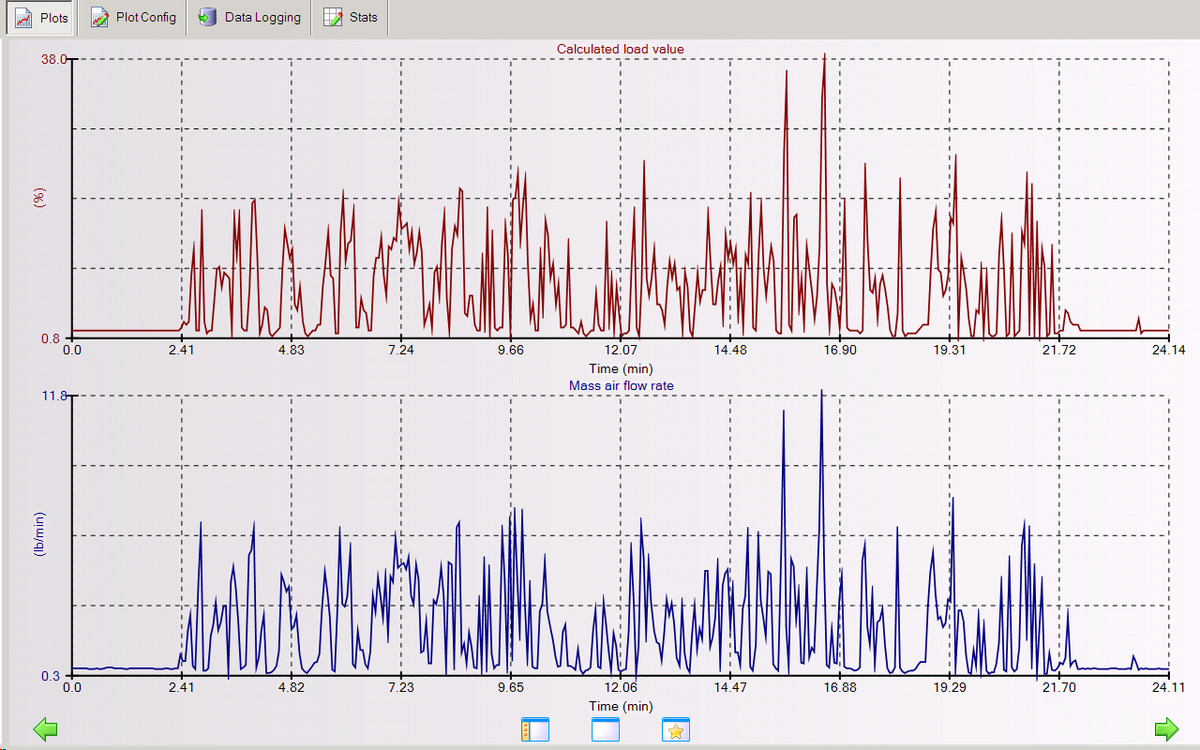Click the "Mass air flow rate" plot title
The height and width of the screenshot is (750, 1200).
point(620,385)
